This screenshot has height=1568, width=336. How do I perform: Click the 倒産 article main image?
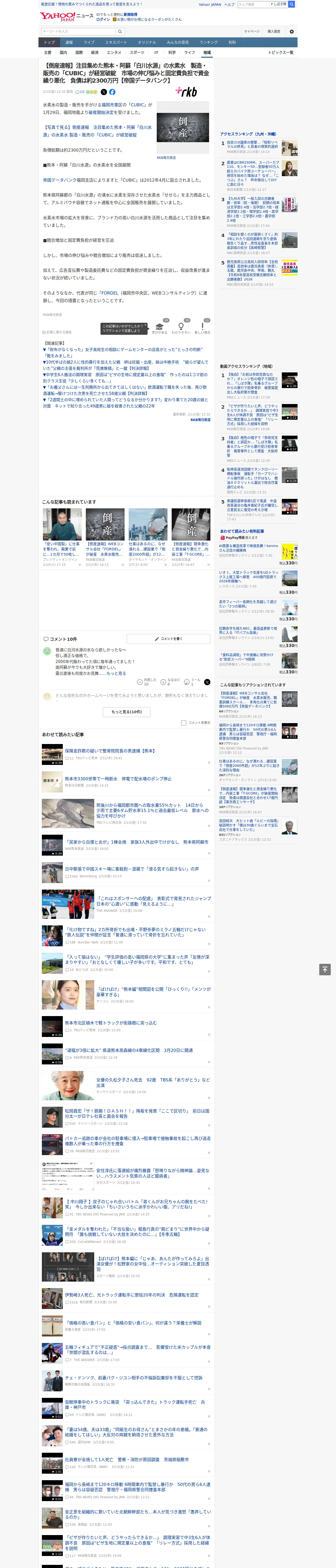point(183,127)
